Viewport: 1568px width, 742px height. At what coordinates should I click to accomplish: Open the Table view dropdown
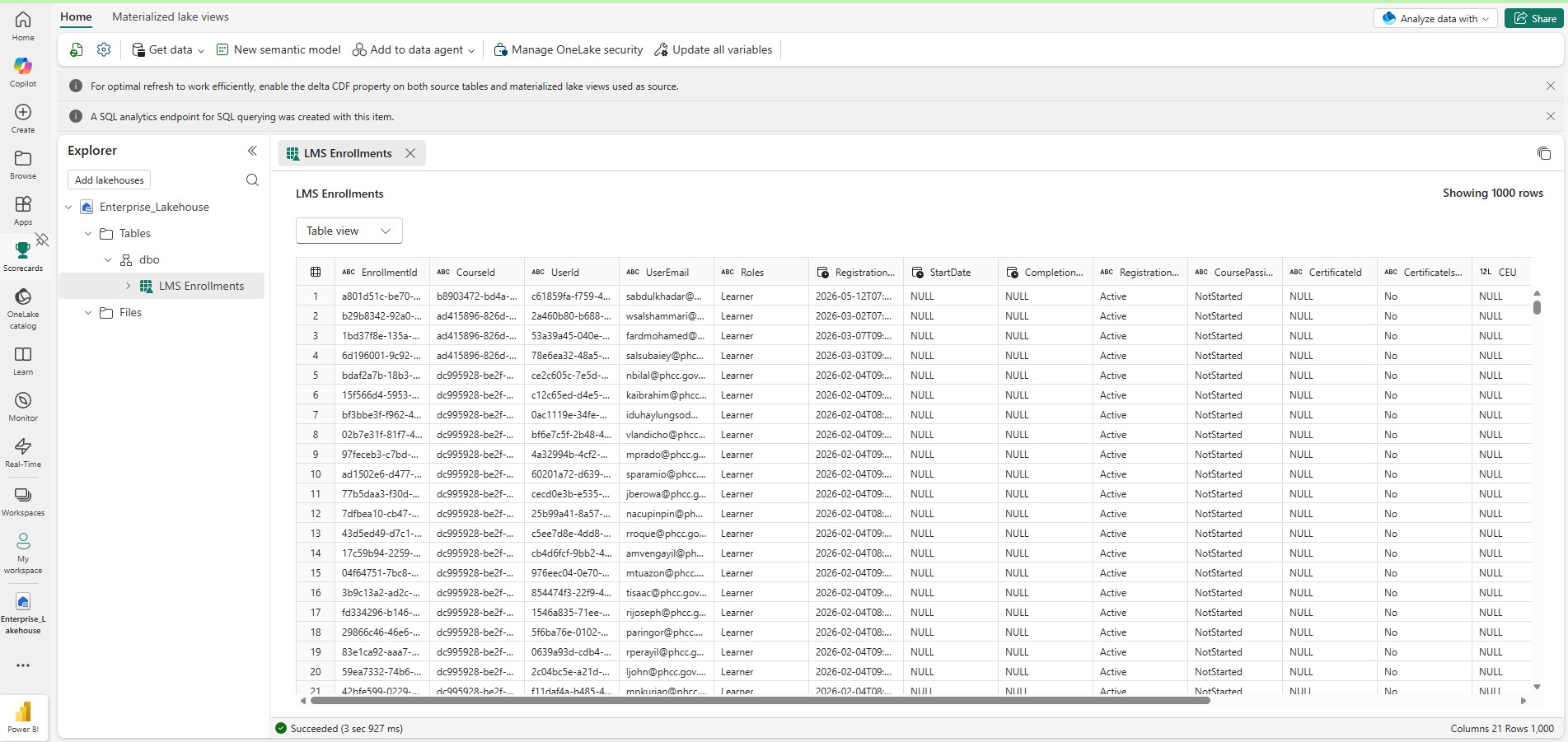coord(349,231)
